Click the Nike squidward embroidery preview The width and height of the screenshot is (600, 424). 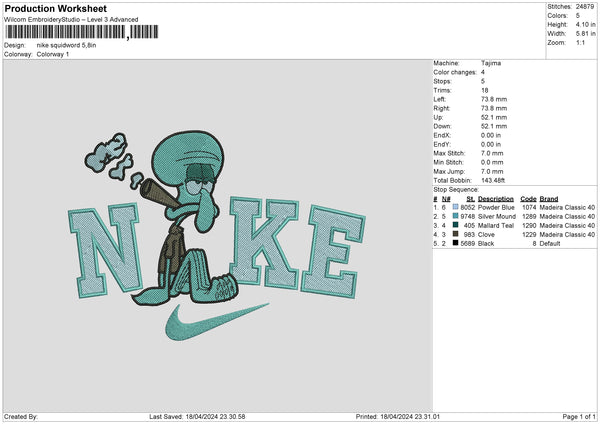[217, 236]
